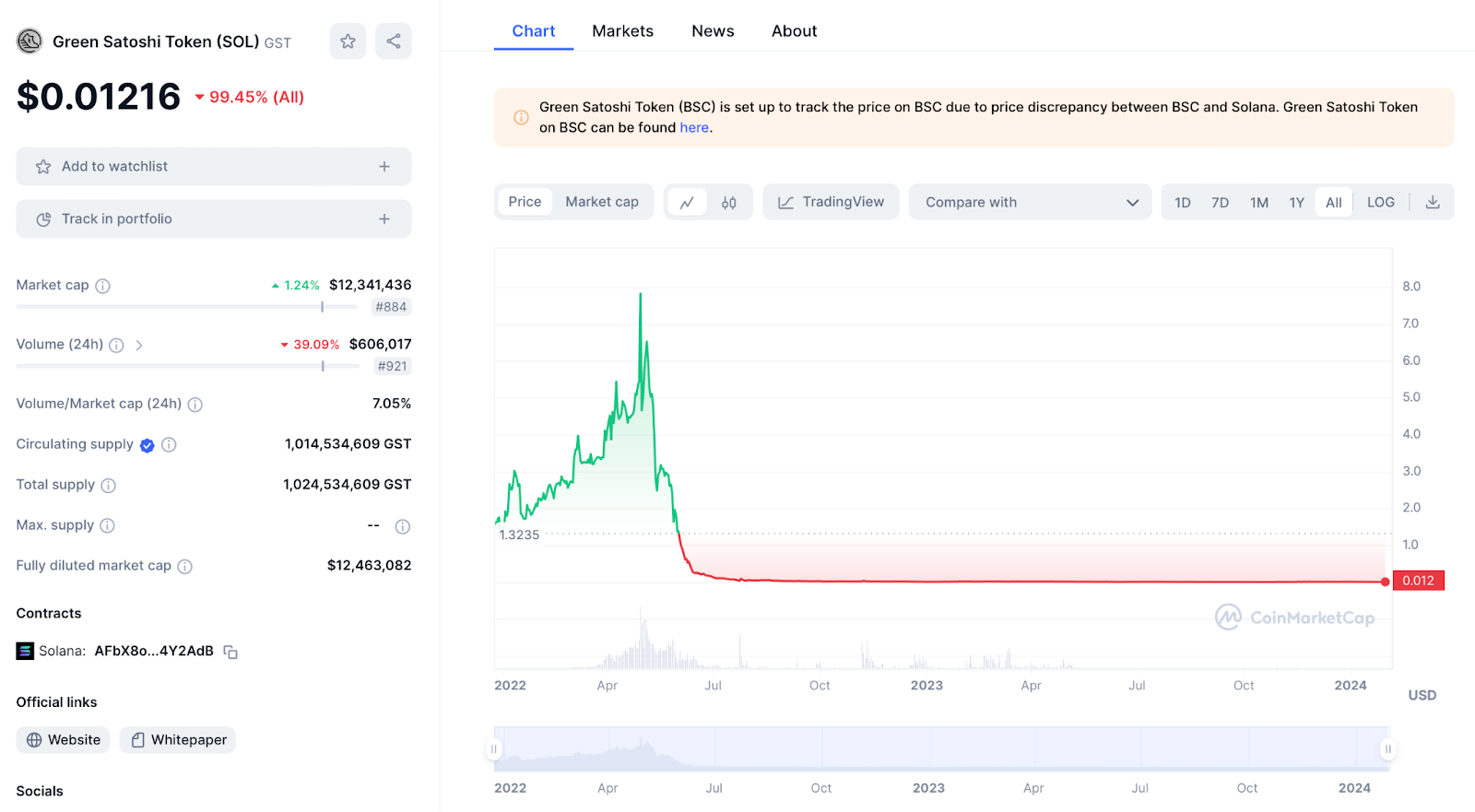Click the #921 rank badge
The width and height of the screenshot is (1475, 812).
[x=392, y=366]
